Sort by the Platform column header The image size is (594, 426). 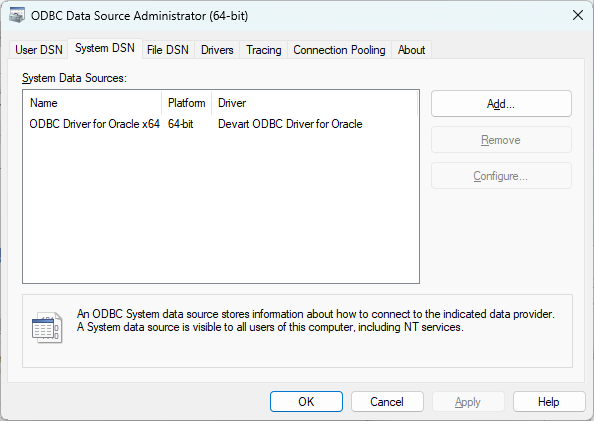(x=187, y=103)
